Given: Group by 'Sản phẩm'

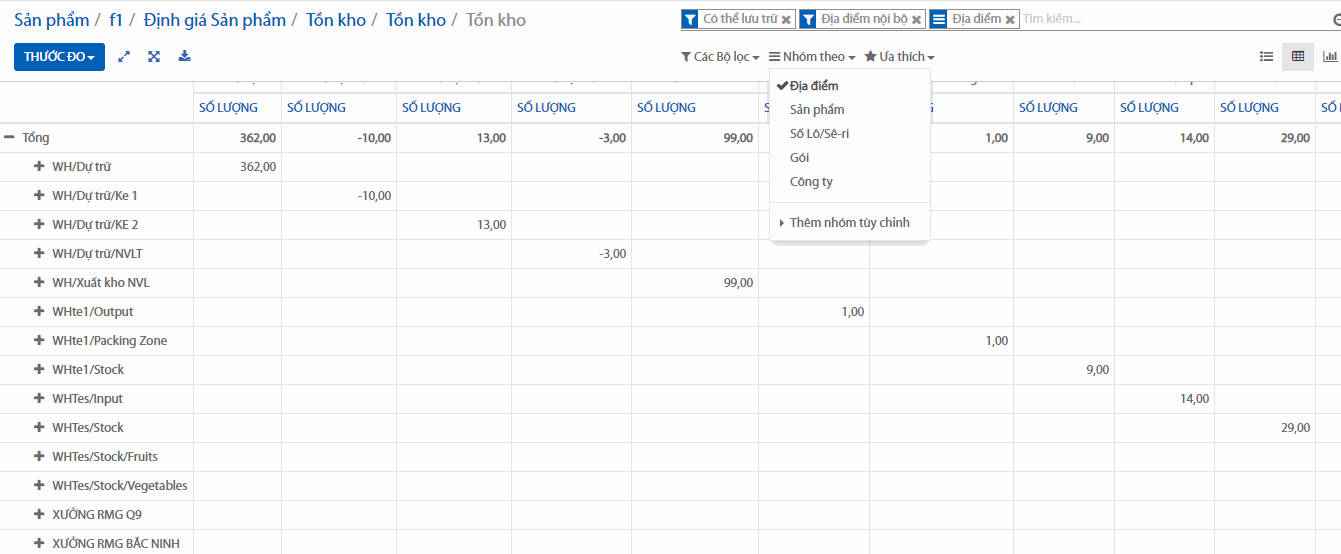Looking at the screenshot, I should click(817, 110).
